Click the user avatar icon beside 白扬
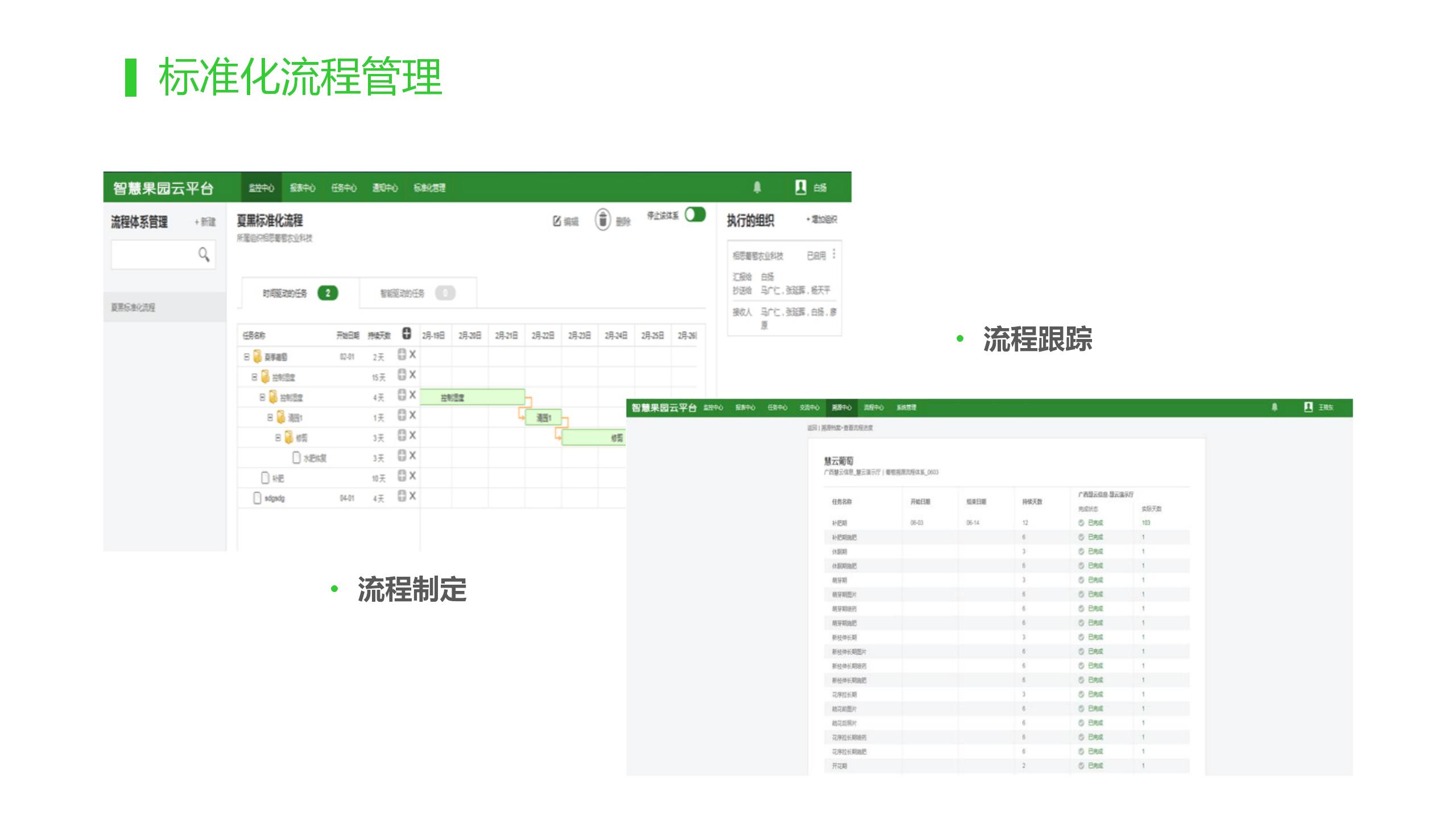The image size is (1456, 819). [x=800, y=187]
